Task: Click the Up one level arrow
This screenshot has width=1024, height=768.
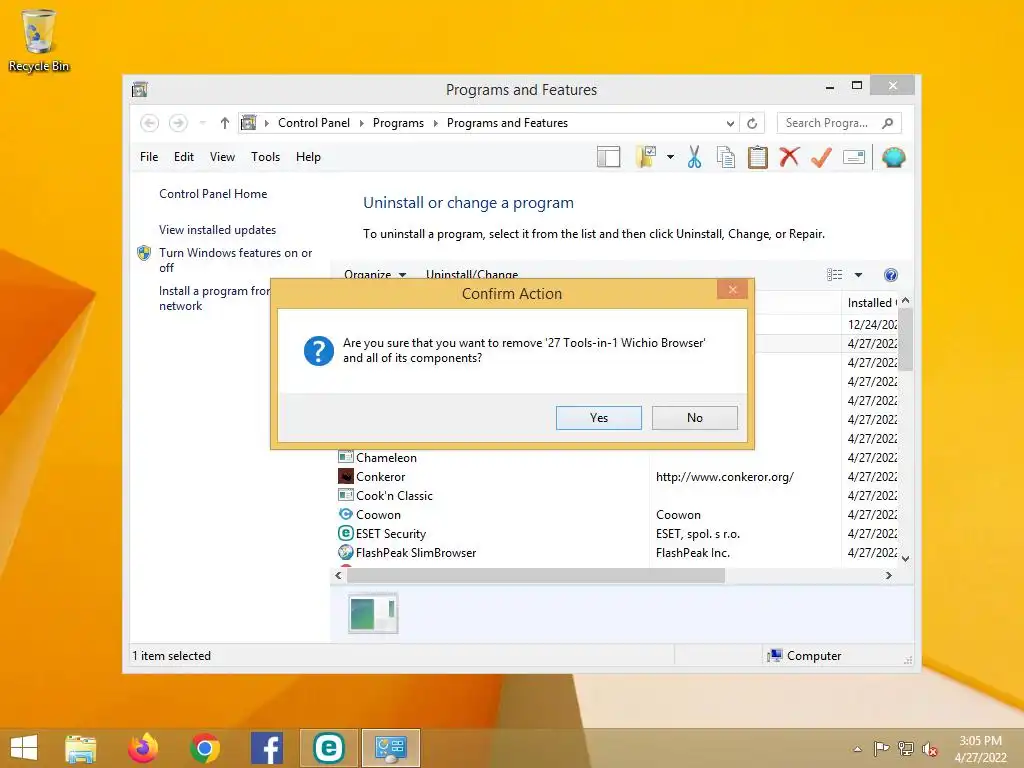Action: 225,123
